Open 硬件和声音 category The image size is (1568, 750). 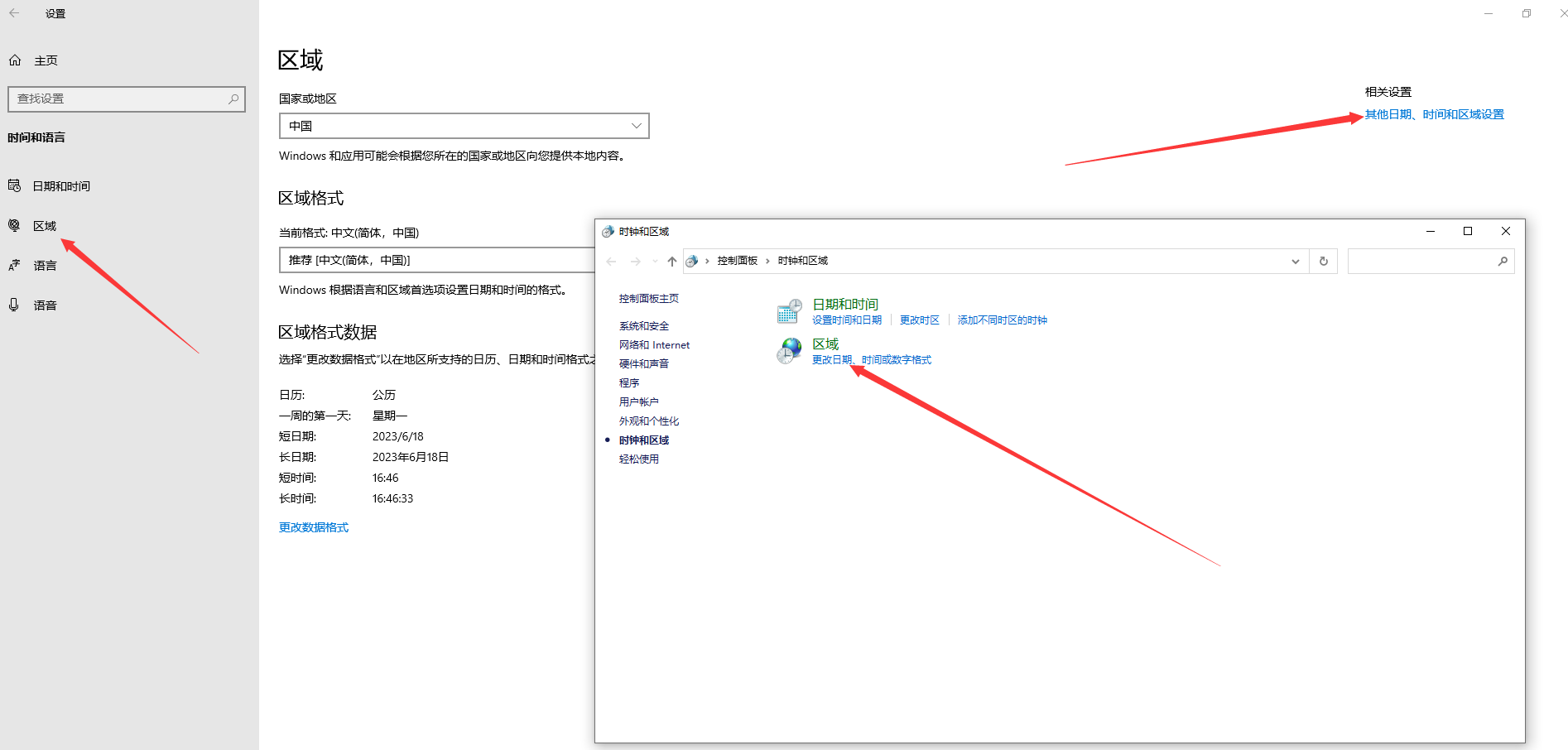644,364
